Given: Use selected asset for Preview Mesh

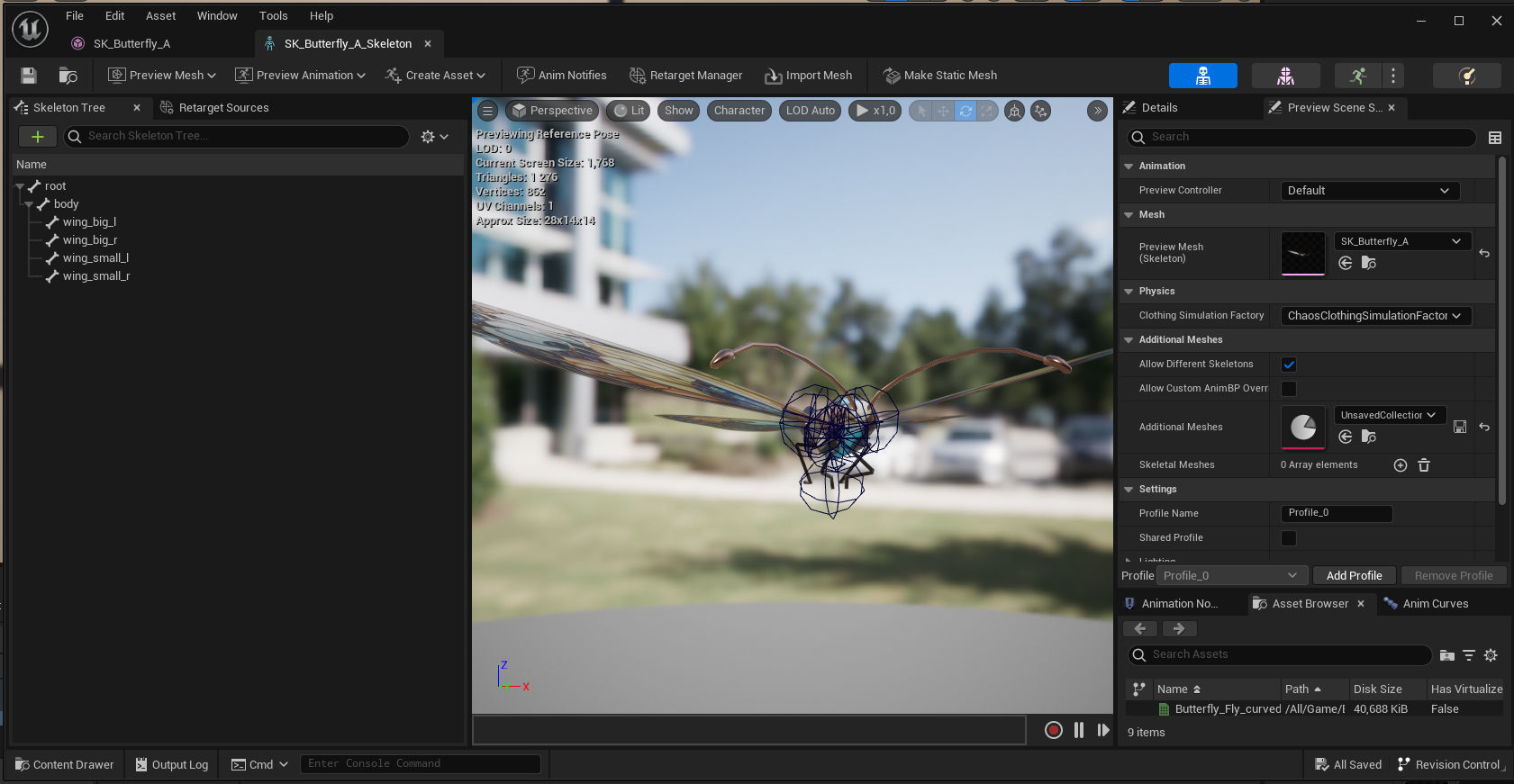Looking at the screenshot, I should (x=1346, y=263).
